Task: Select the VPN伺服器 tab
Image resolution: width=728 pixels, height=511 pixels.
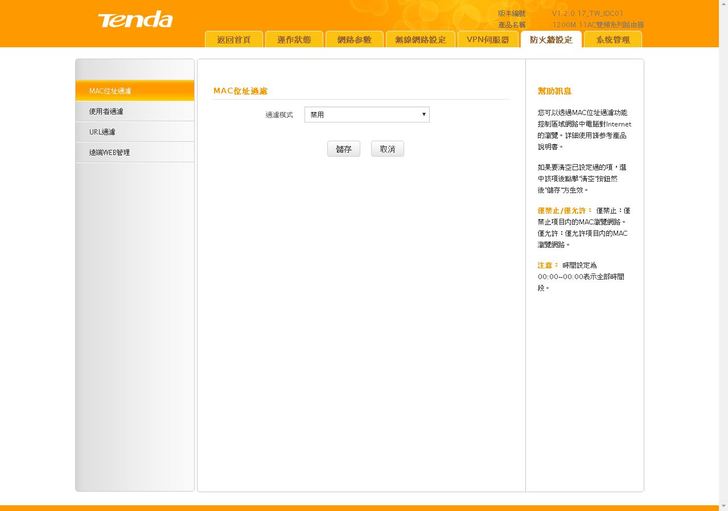Action: (487, 40)
